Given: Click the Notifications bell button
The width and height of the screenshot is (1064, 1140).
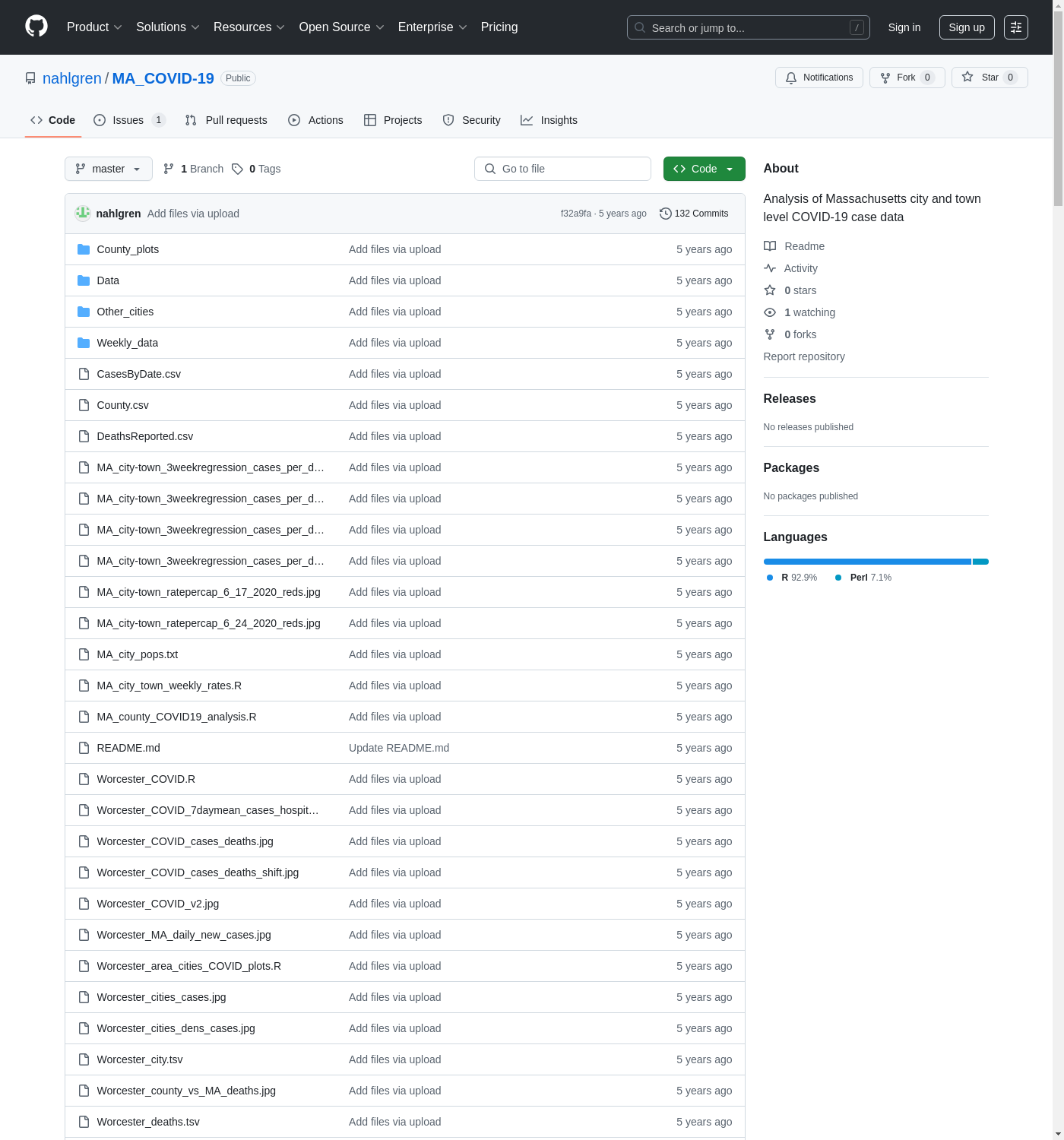Looking at the screenshot, I should click(x=819, y=78).
